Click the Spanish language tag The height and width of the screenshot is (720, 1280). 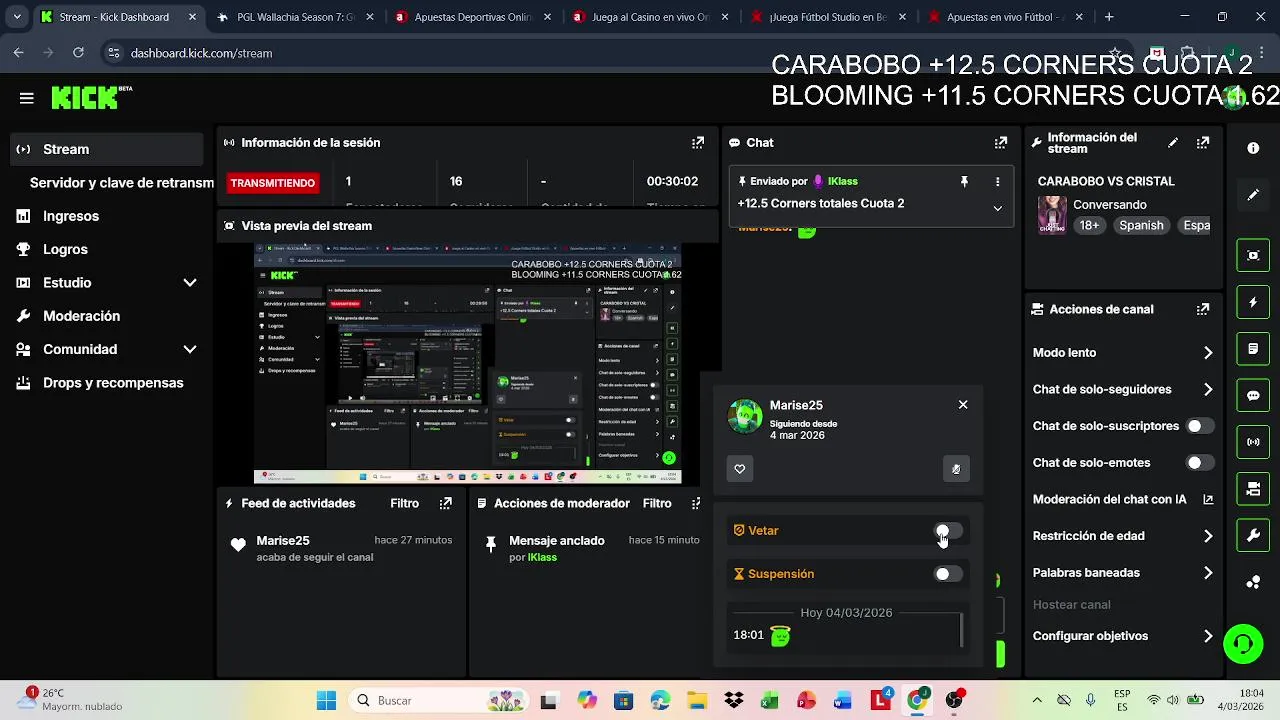coord(1141,226)
